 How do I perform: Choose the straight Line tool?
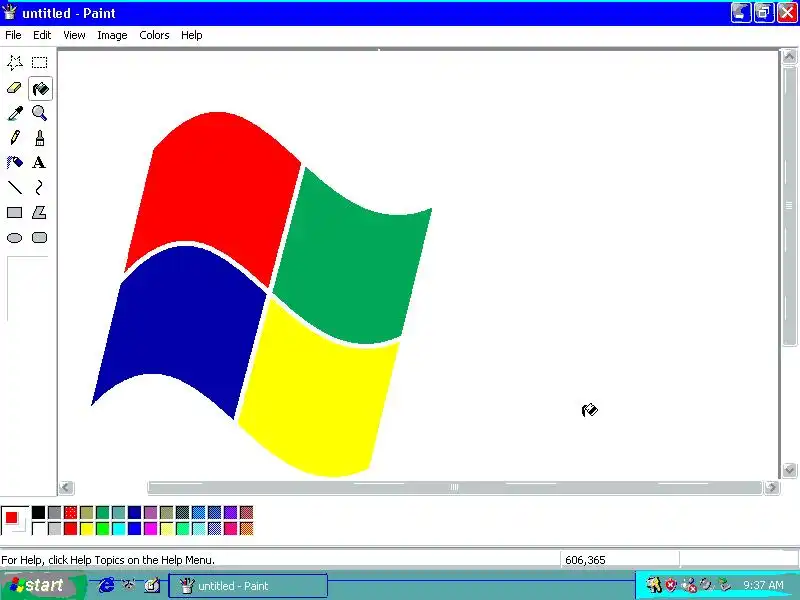pyautogui.click(x=15, y=188)
